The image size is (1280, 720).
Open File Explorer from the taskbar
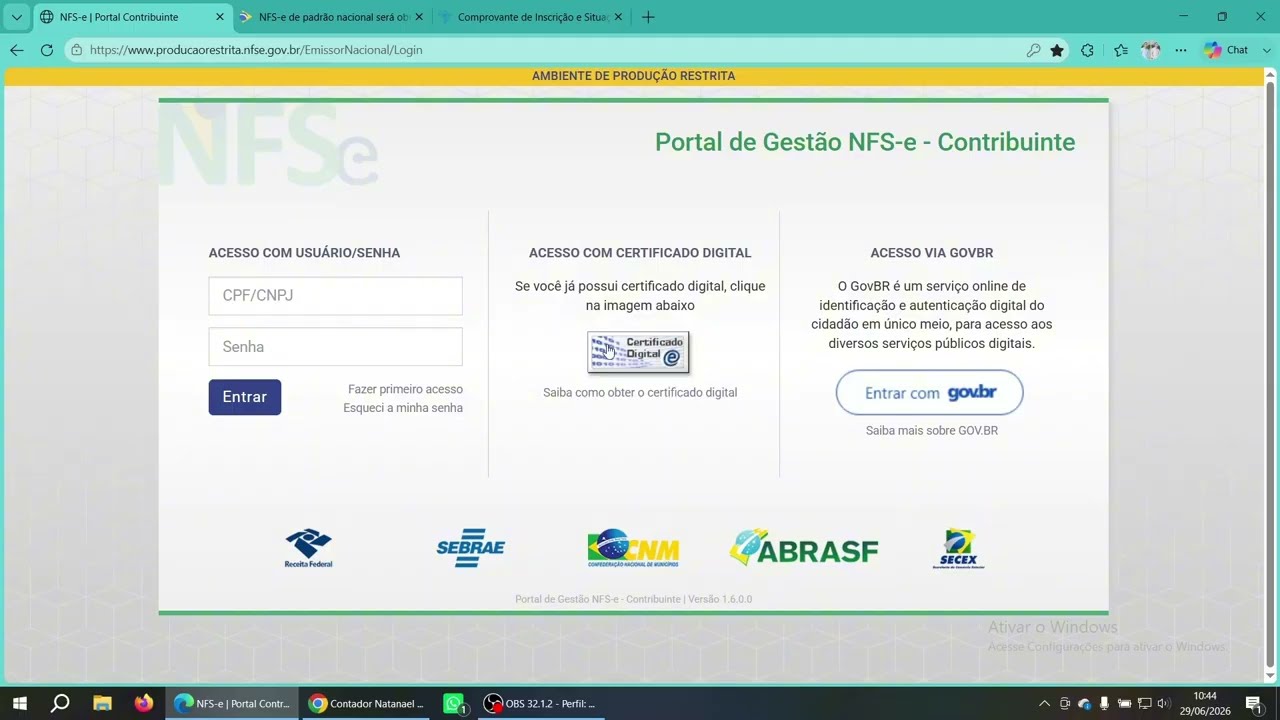coord(102,703)
